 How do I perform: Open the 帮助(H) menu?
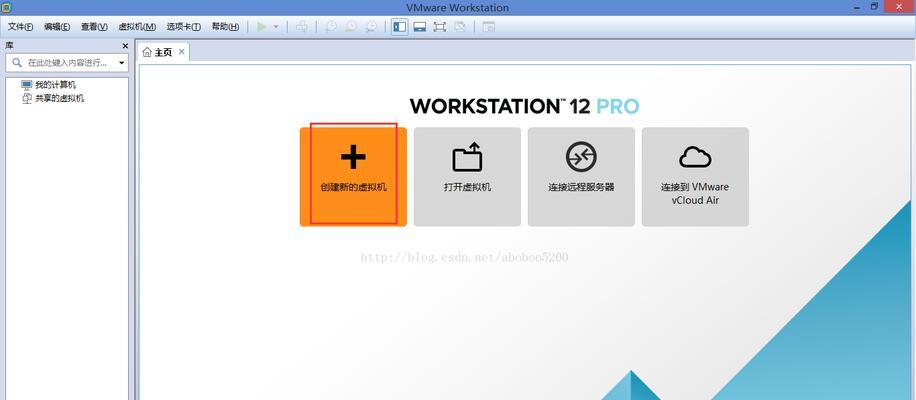[225, 27]
